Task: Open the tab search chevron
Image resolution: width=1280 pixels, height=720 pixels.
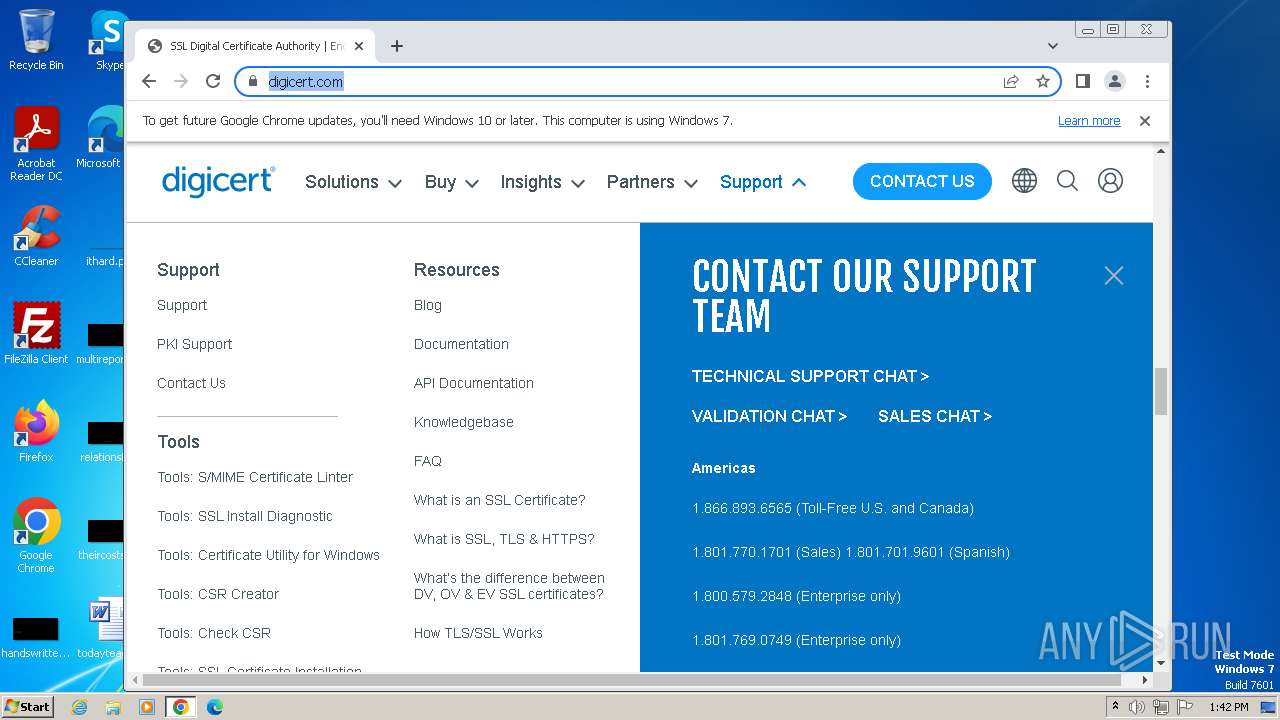Action: click(1053, 46)
